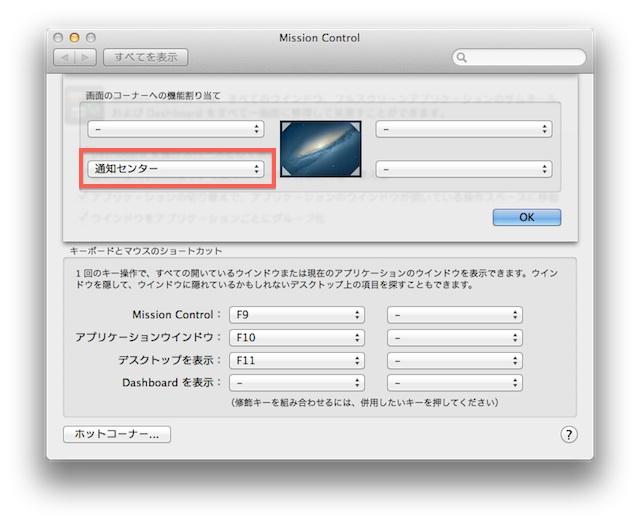
Task: Click the 画面のコーナーへの機能割り当て heading
Action: click(153, 95)
